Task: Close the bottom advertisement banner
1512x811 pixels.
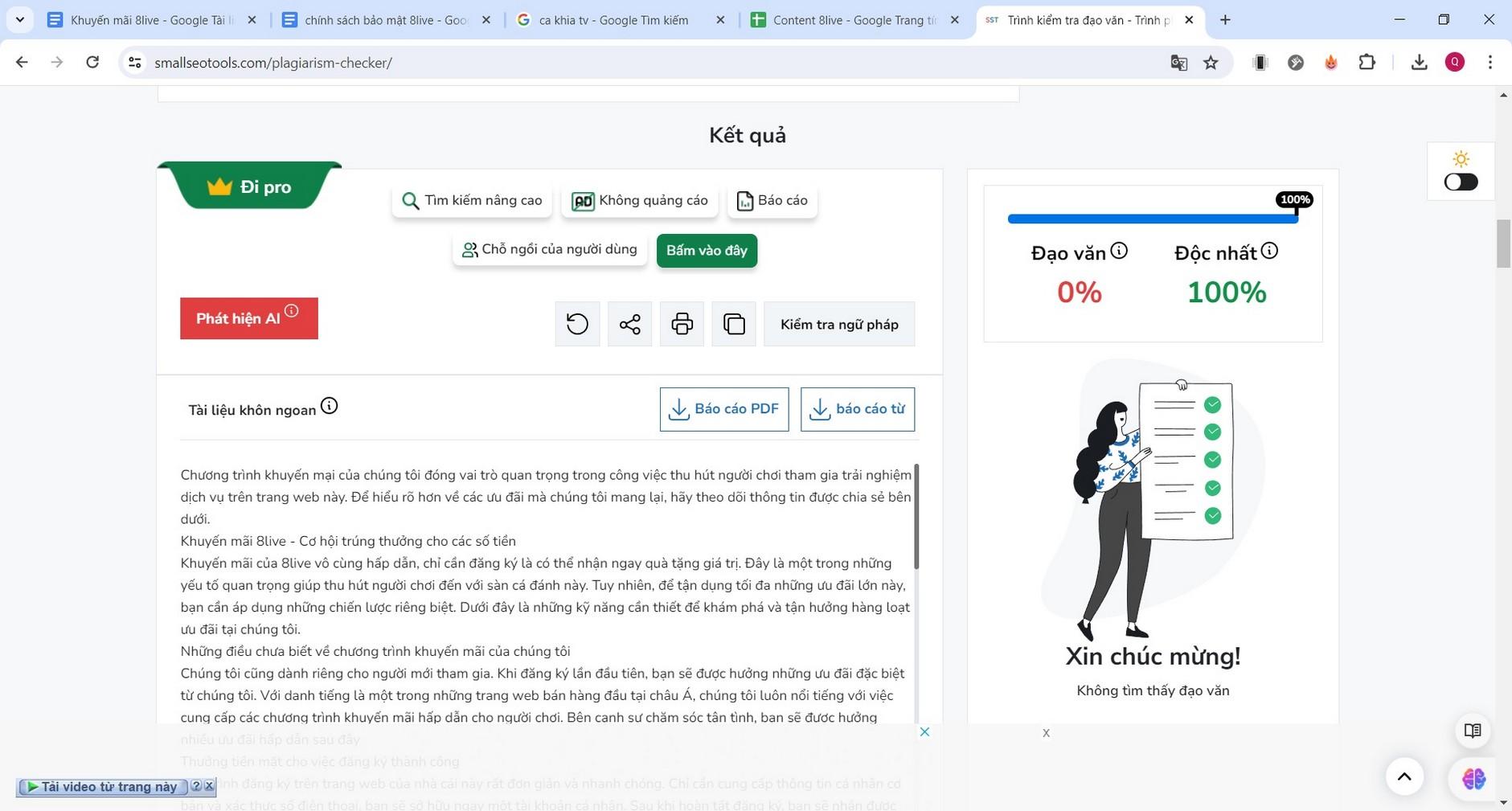Action: [x=925, y=731]
